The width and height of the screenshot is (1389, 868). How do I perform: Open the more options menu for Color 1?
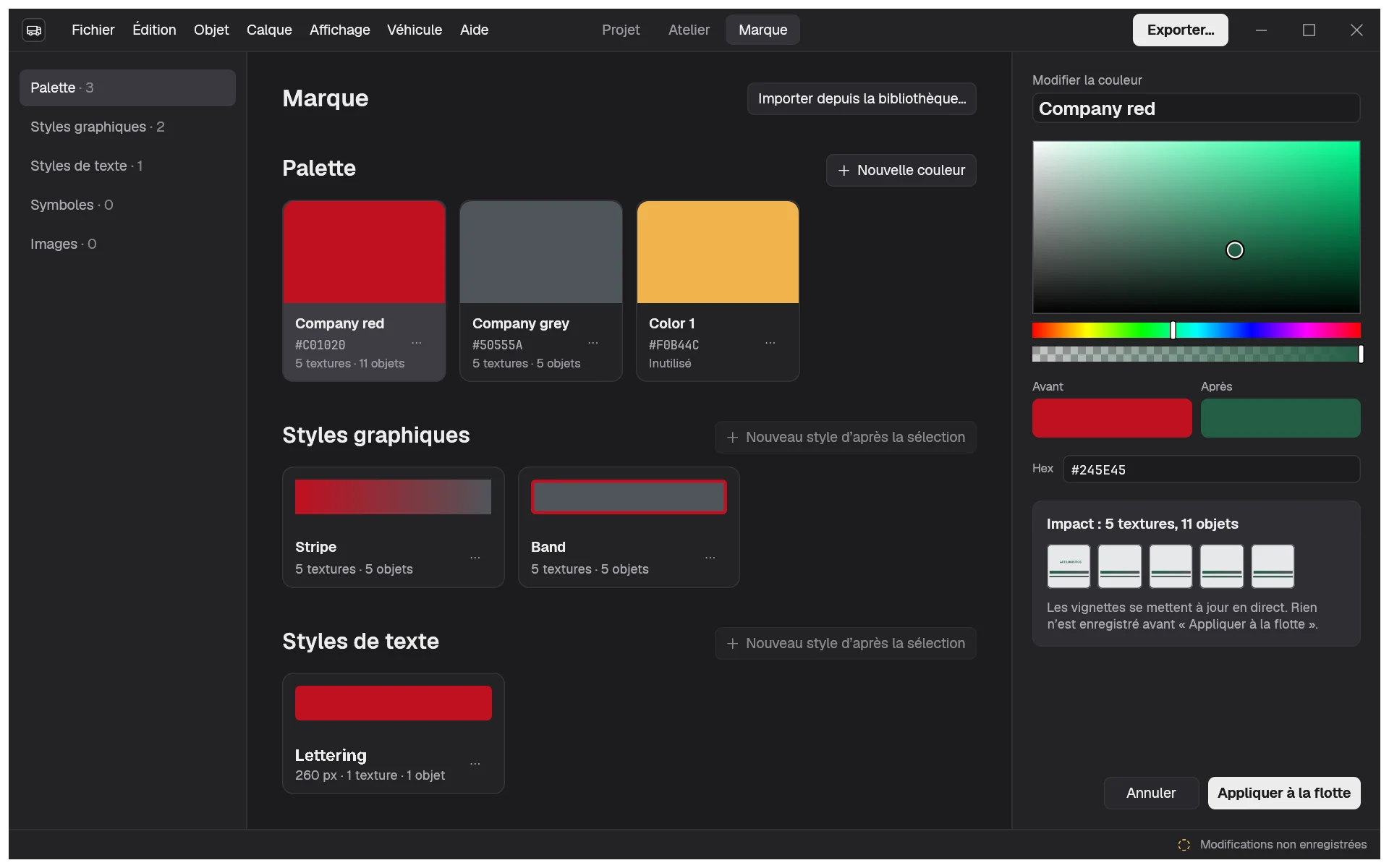(x=770, y=343)
